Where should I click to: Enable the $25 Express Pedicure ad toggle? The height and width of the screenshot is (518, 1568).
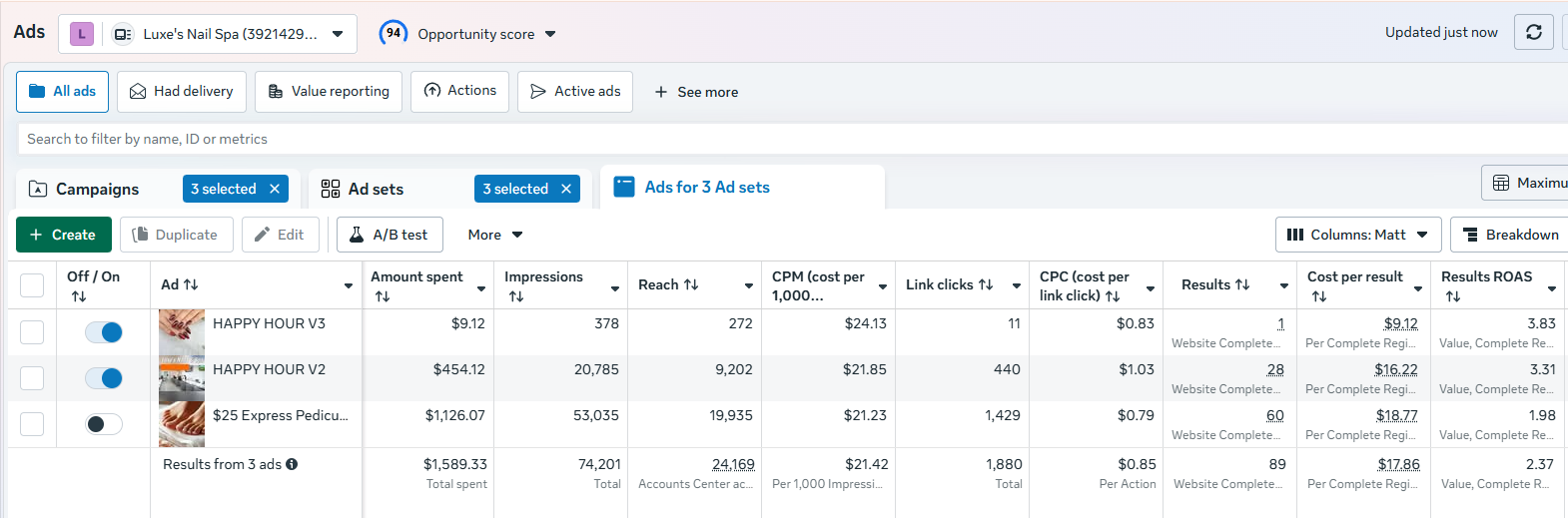(x=104, y=424)
